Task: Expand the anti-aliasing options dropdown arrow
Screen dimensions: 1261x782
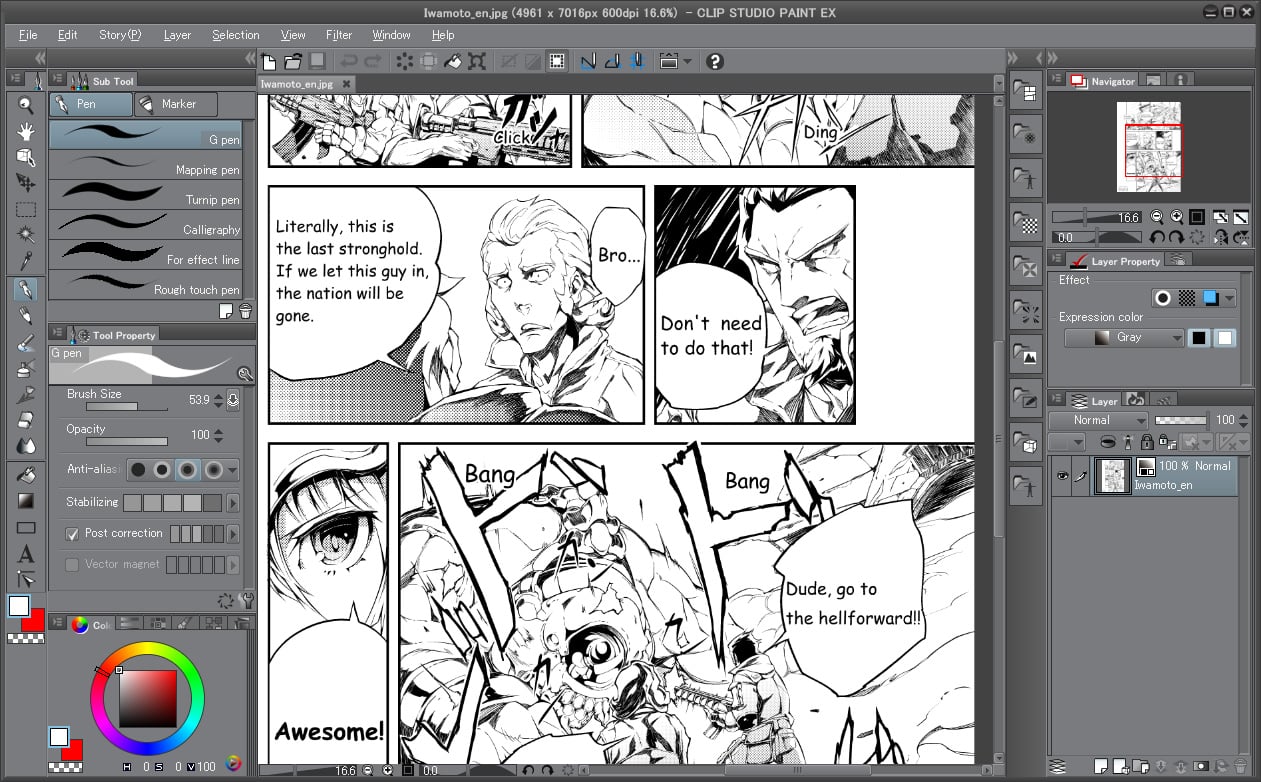Action: 233,469
